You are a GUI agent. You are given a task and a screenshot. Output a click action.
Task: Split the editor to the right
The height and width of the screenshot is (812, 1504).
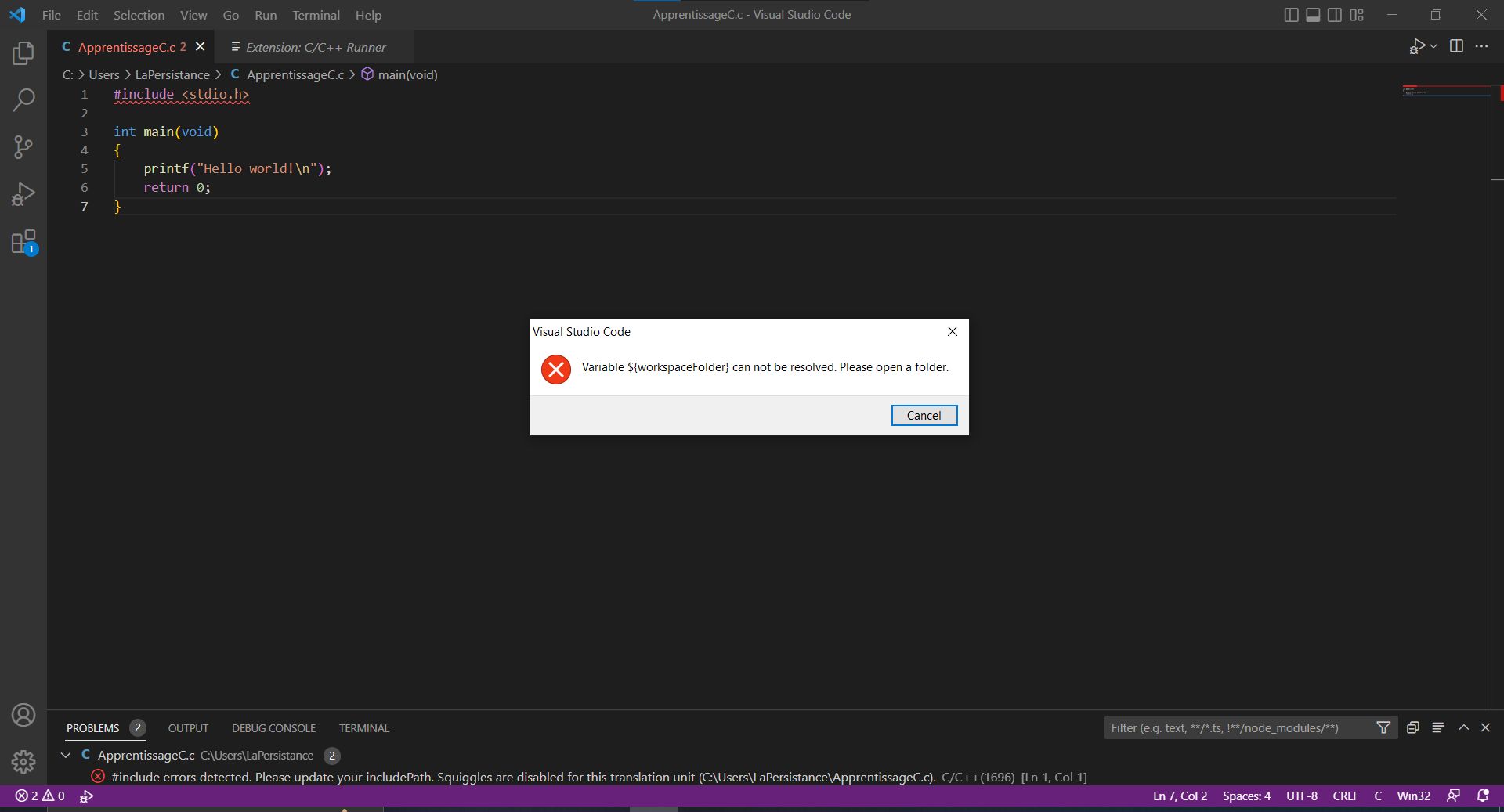click(x=1456, y=46)
